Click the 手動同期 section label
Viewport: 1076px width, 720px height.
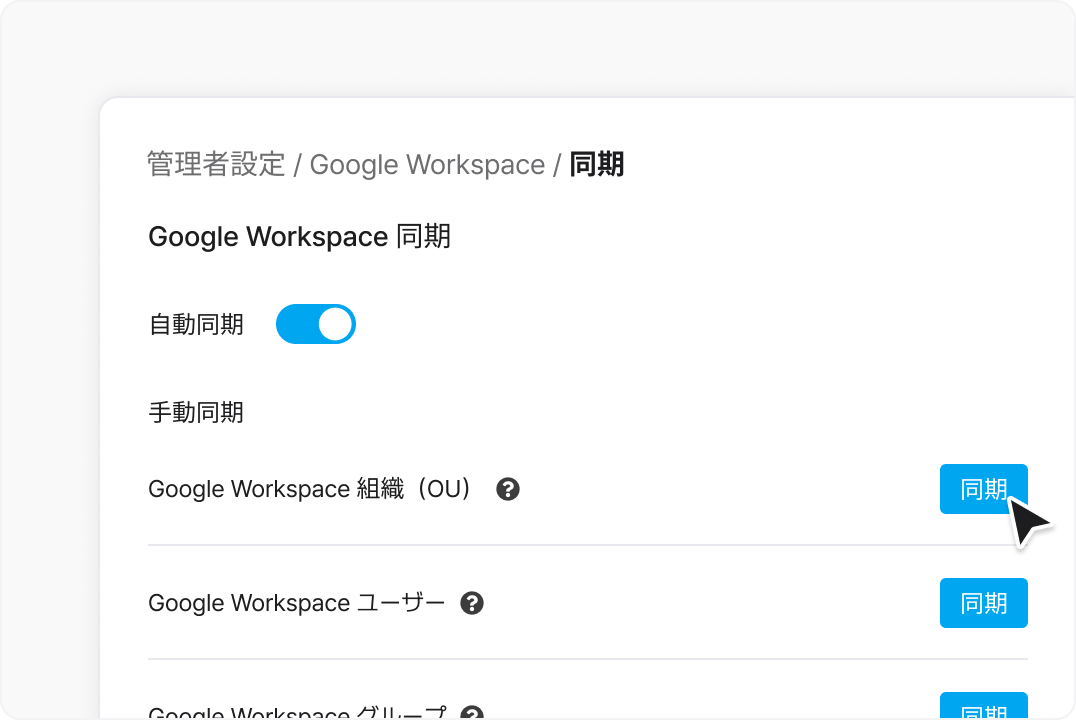coord(196,413)
